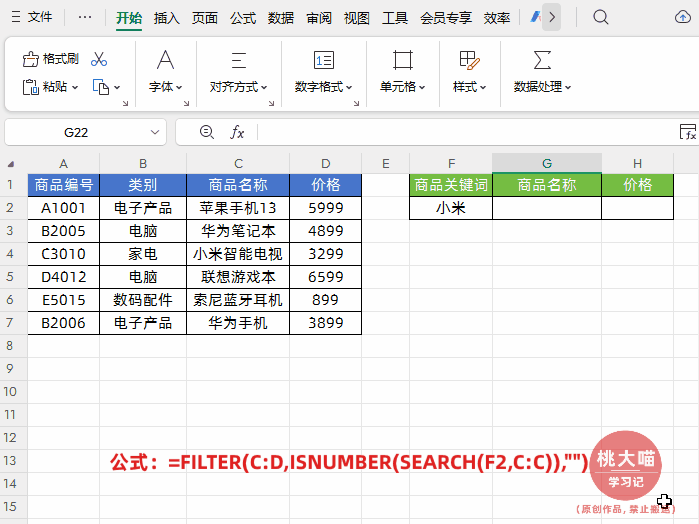The height and width of the screenshot is (524, 699).
Task: Select cell 家电
Action: [143, 254]
